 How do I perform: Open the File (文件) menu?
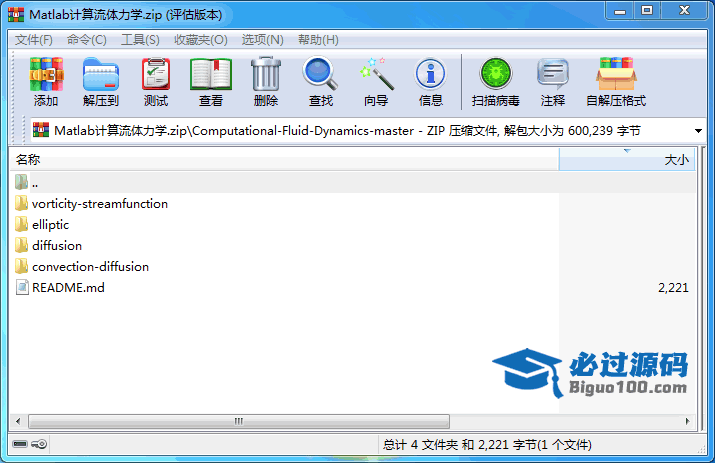click(34, 40)
